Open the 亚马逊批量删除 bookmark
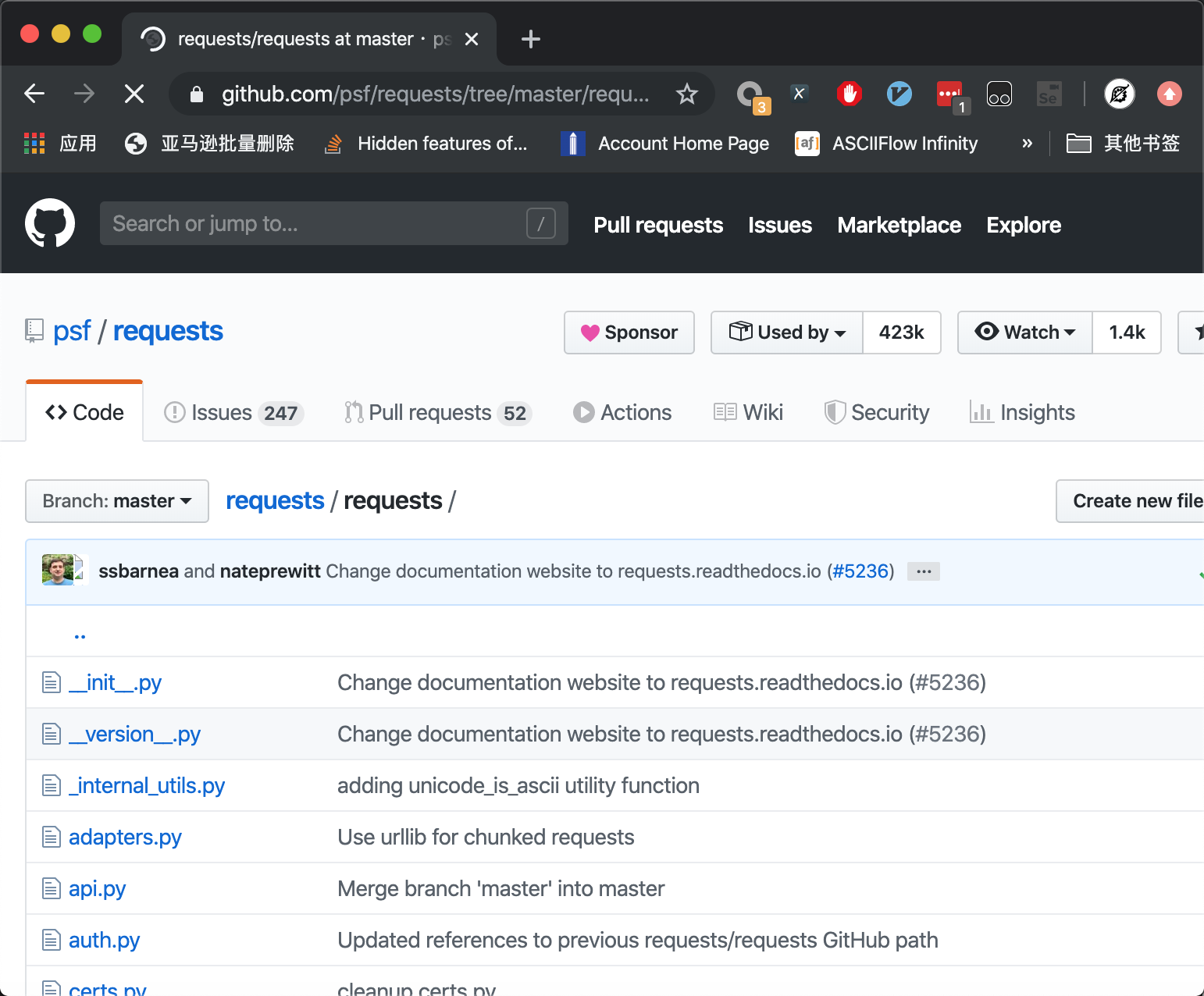 point(209,144)
